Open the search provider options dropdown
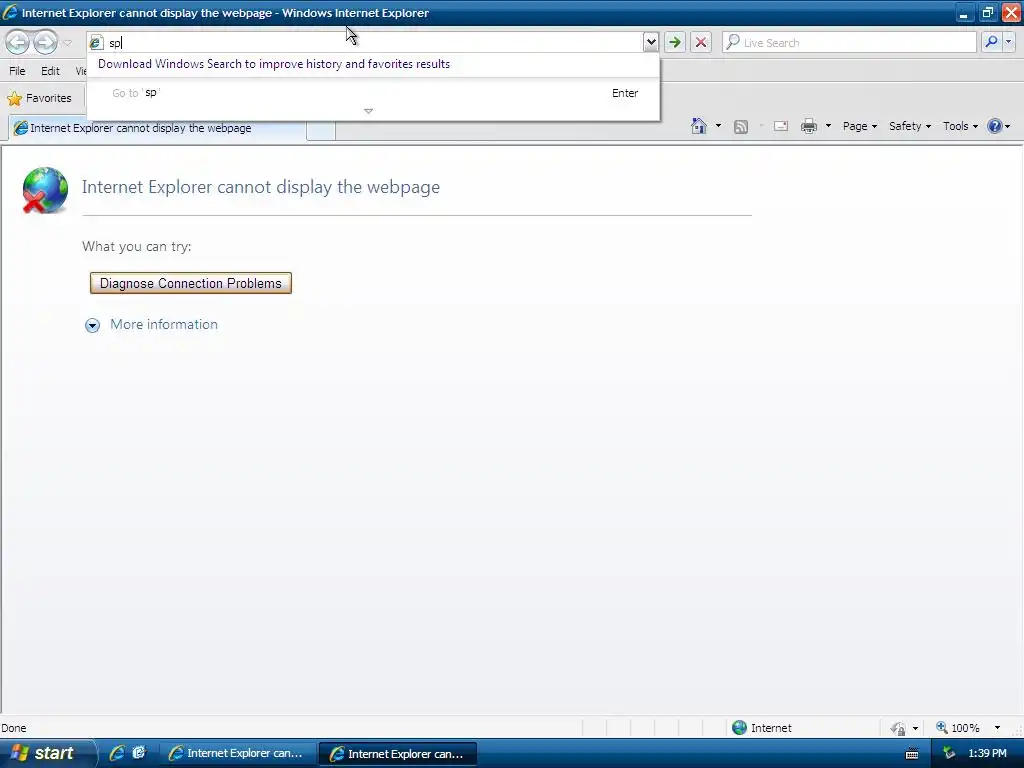The image size is (1024, 768). click(x=1008, y=42)
